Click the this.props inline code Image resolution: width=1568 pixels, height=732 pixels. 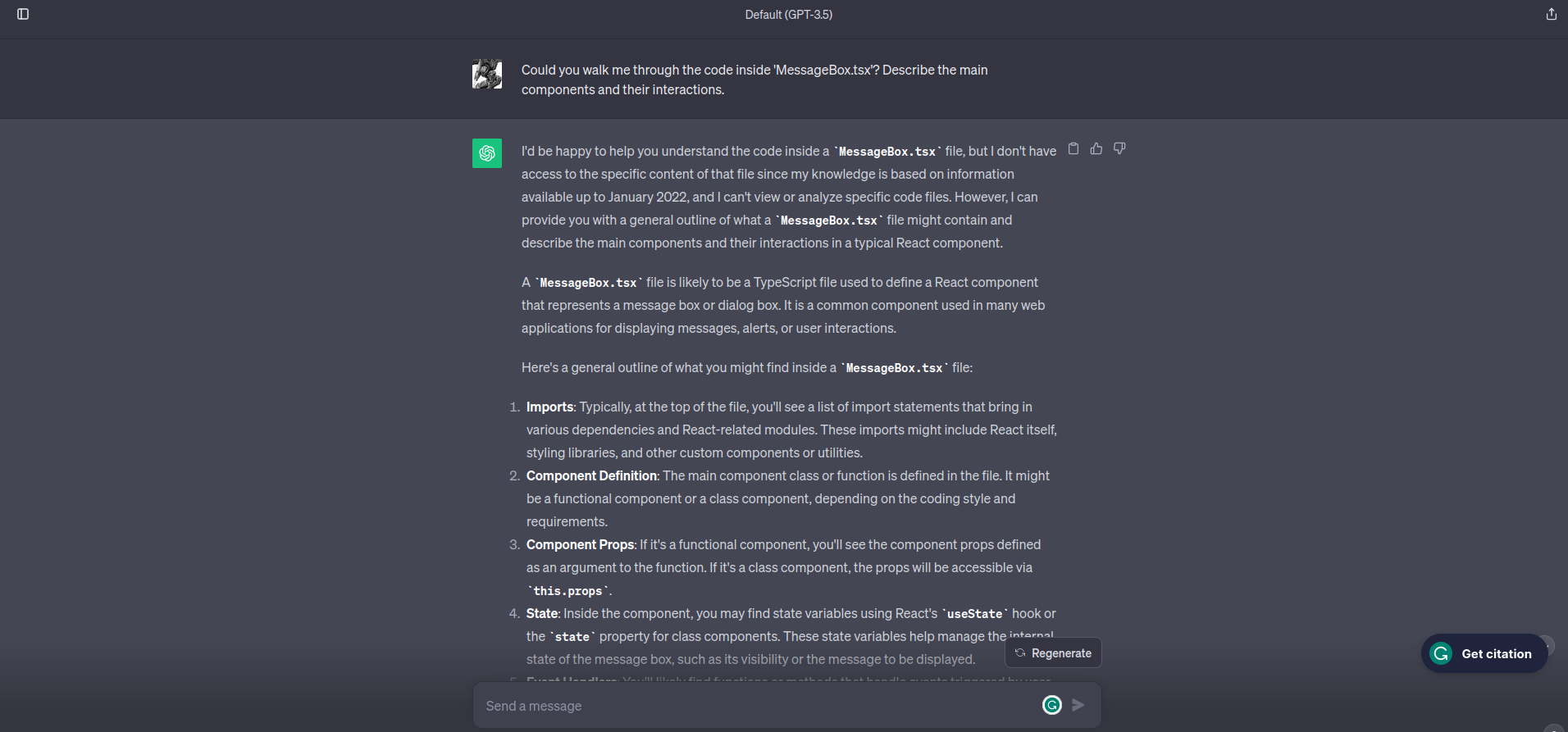tap(567, 591)
